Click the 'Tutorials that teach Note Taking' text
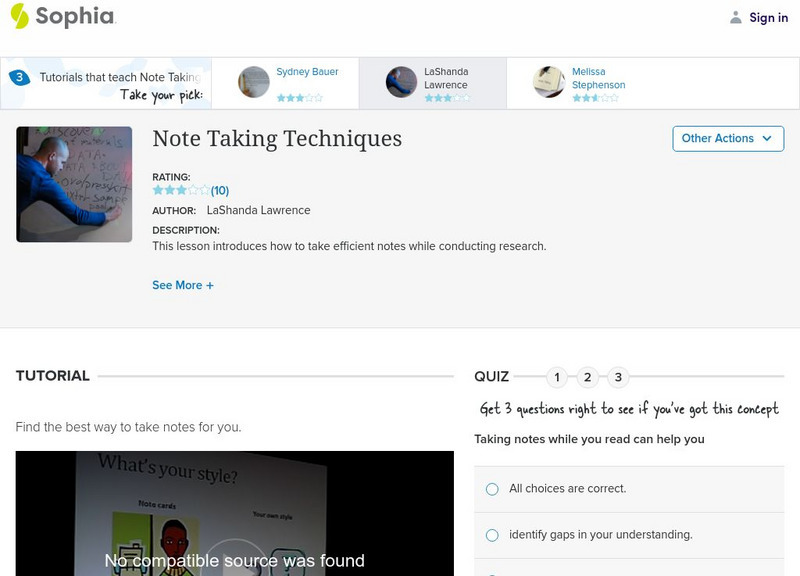Viewport: 800px width, 576px height. point(120,78)
